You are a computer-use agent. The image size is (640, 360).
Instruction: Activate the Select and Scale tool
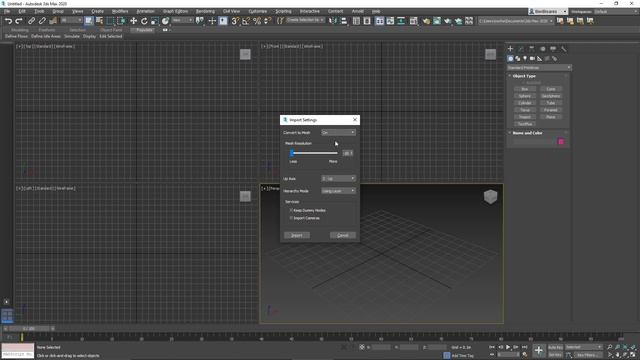pos(155,21)
